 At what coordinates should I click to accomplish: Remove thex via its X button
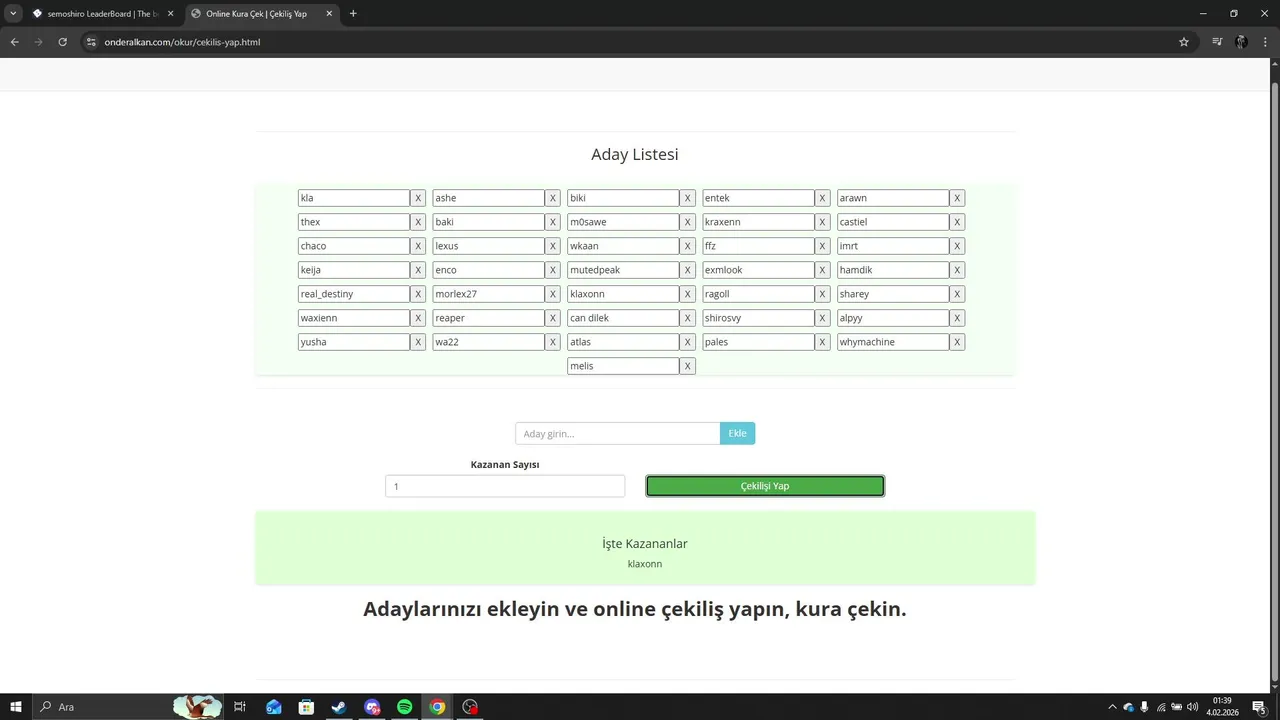point(418,222)
